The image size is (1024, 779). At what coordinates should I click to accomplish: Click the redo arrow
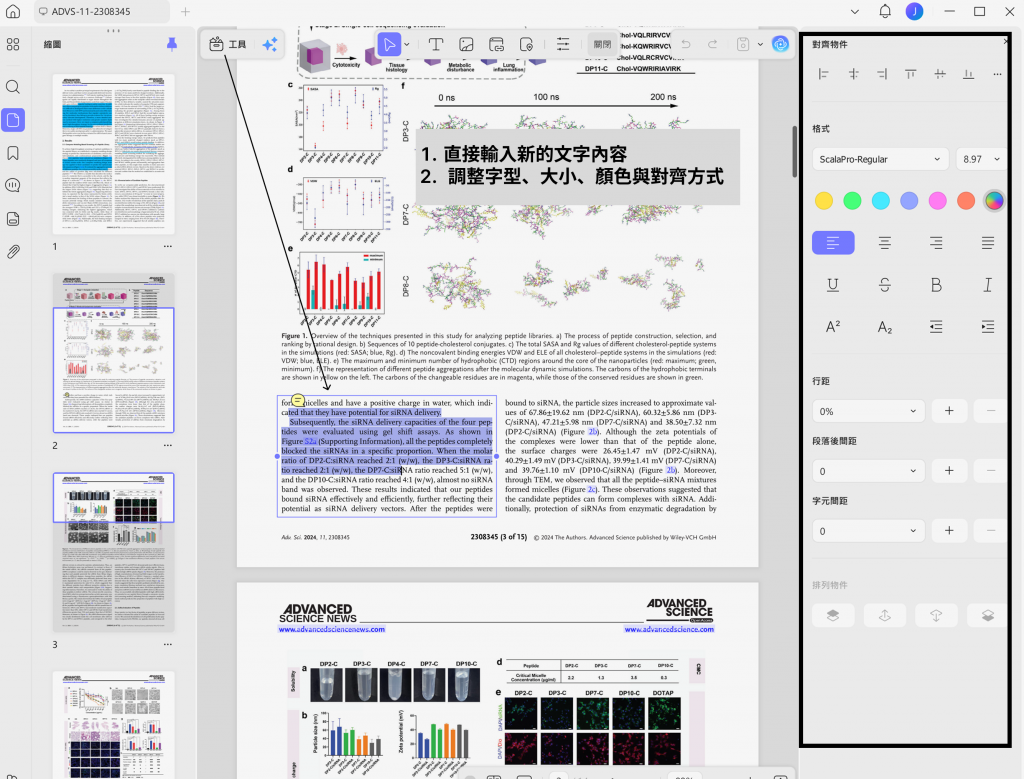(712, 44)
